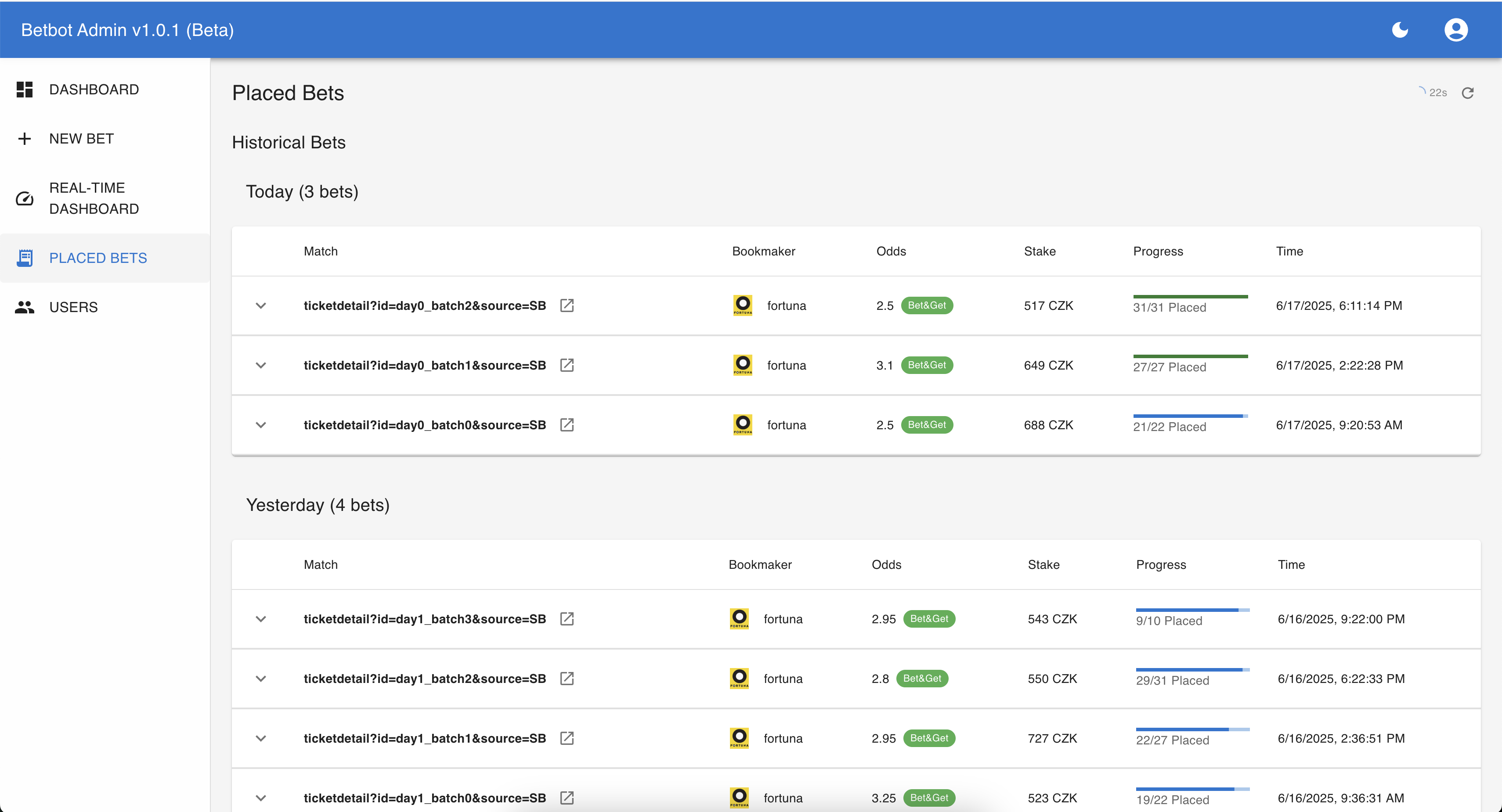This screenshot has width=1502, height=812.
Task: Select the Real-Time Dashboard gauge icon
Action: tap(25, 199)
